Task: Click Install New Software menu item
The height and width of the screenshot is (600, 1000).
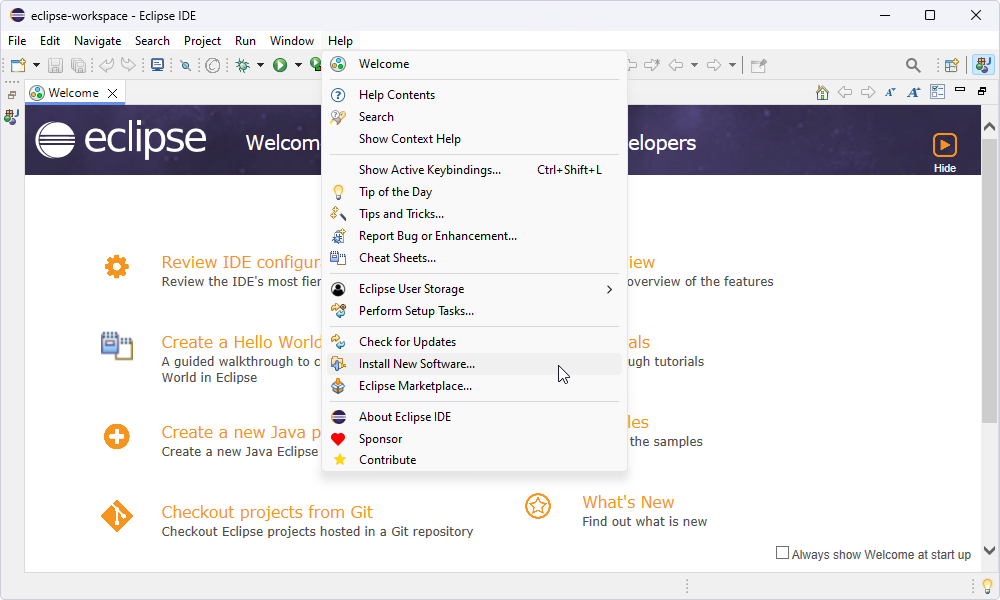Action: click(474, 364)
